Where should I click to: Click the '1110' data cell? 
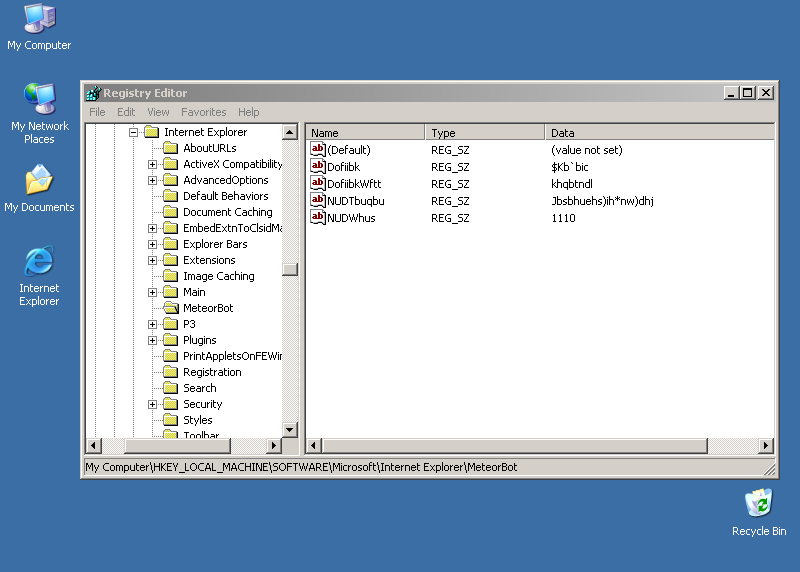563,218
